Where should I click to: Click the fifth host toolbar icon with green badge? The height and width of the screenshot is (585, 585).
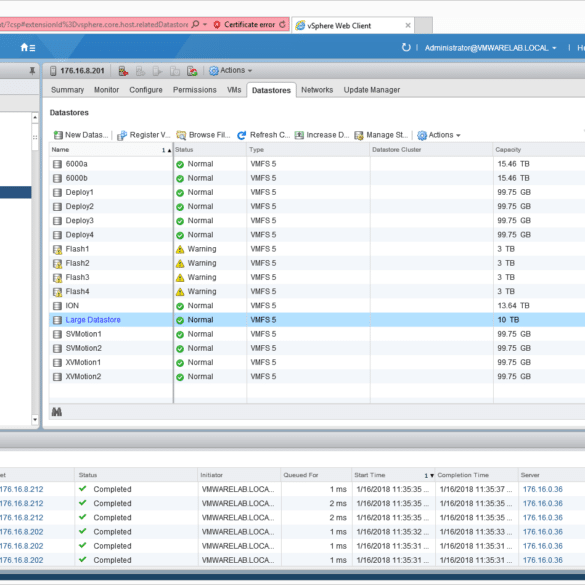click(192, 71)
